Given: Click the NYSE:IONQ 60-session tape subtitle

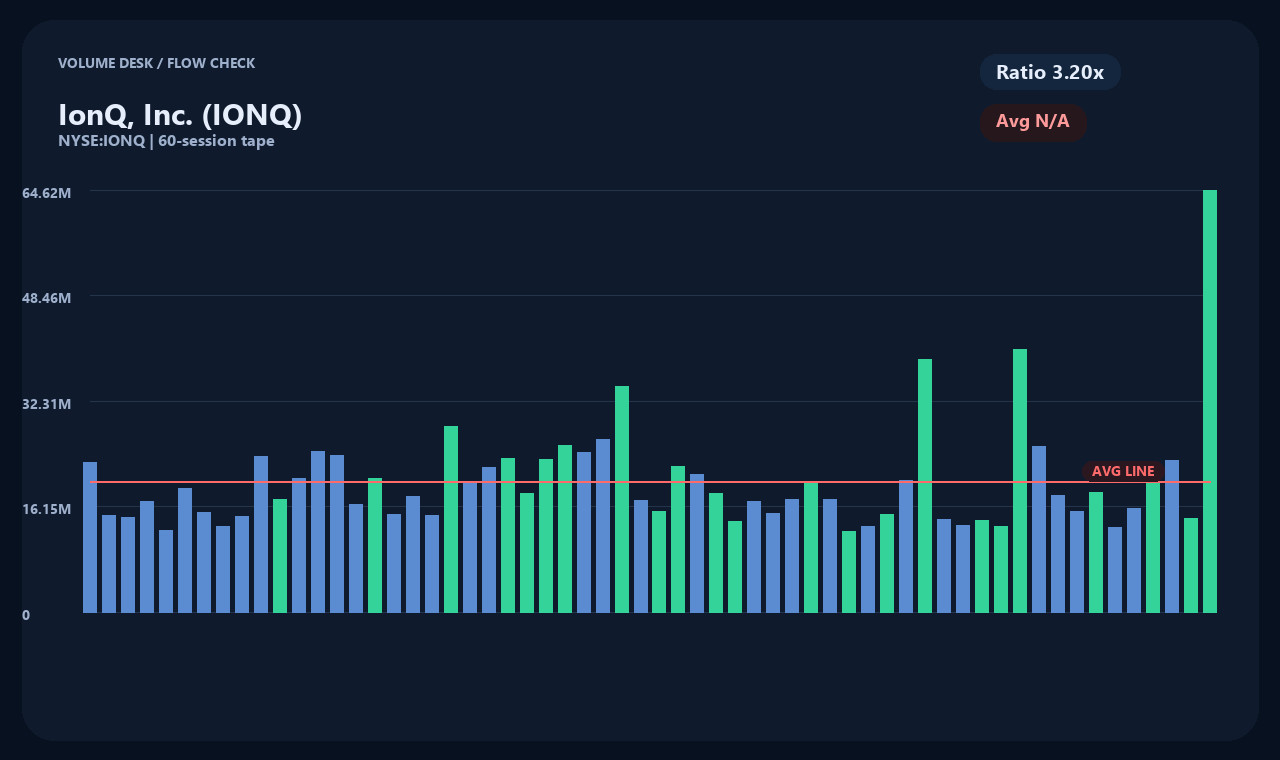Looking at the screenshot, I should [166, 141].
